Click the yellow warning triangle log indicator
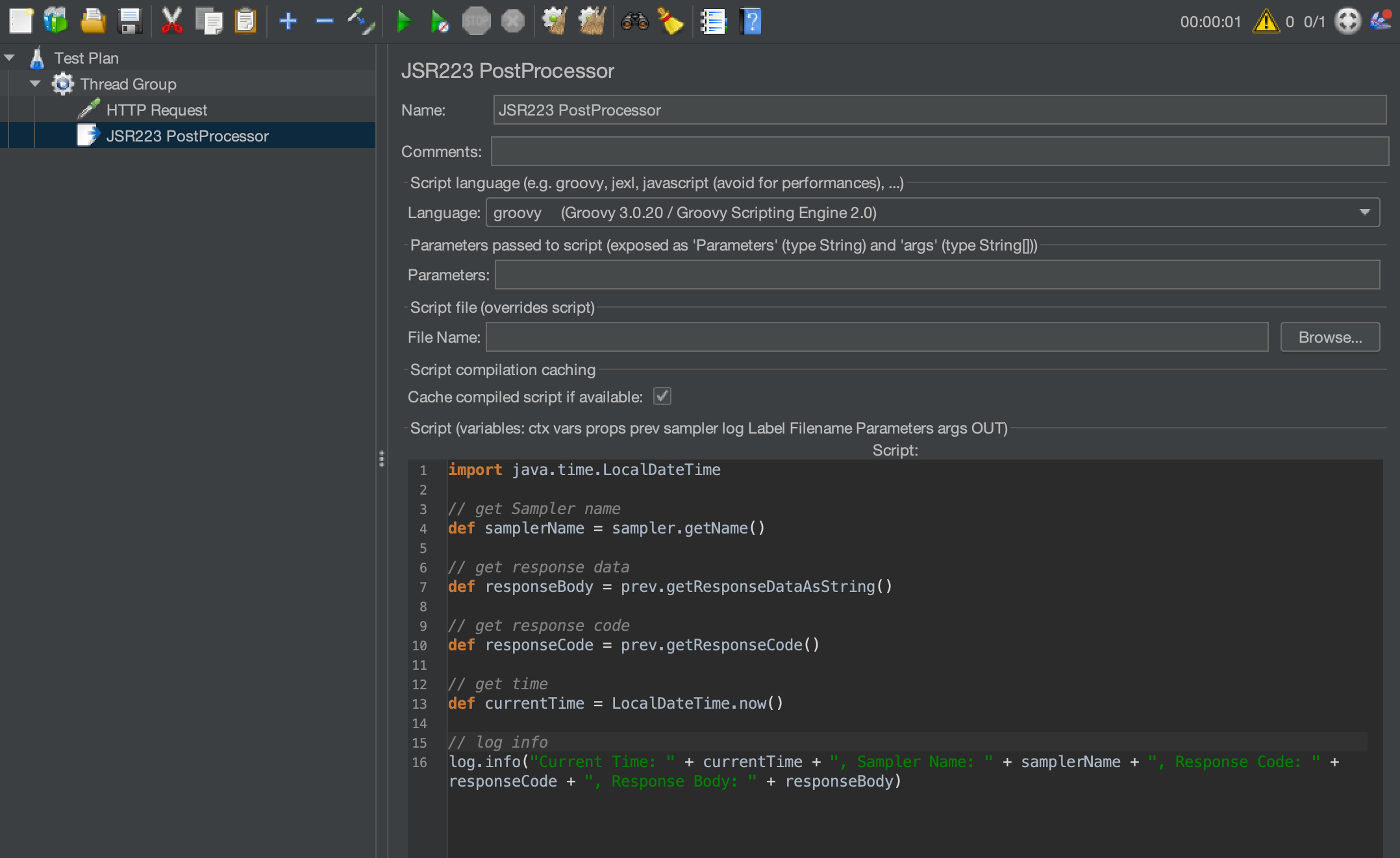1400x858 pixels. (1266, 21)
